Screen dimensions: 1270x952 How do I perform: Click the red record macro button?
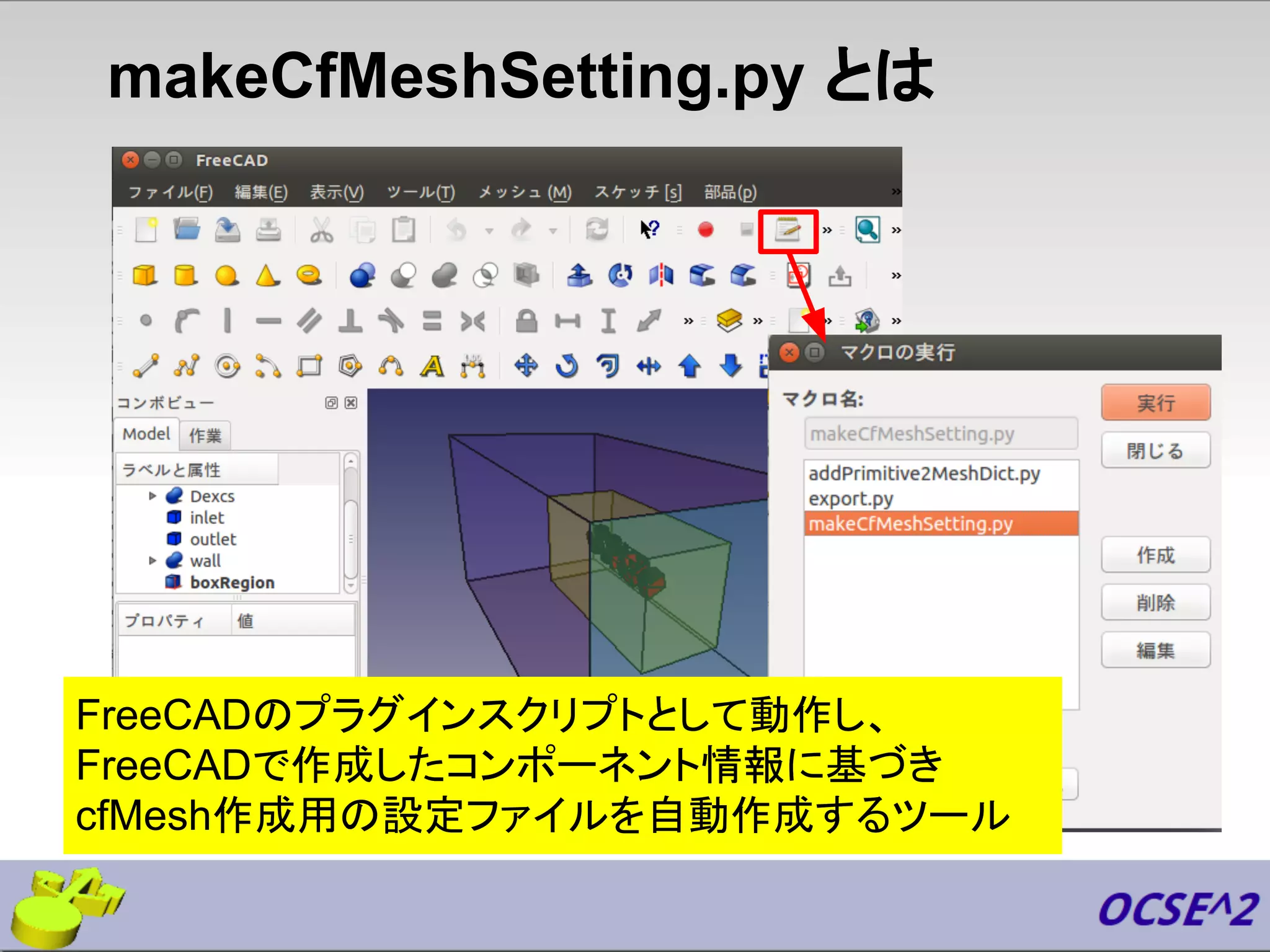click(705, 230)
